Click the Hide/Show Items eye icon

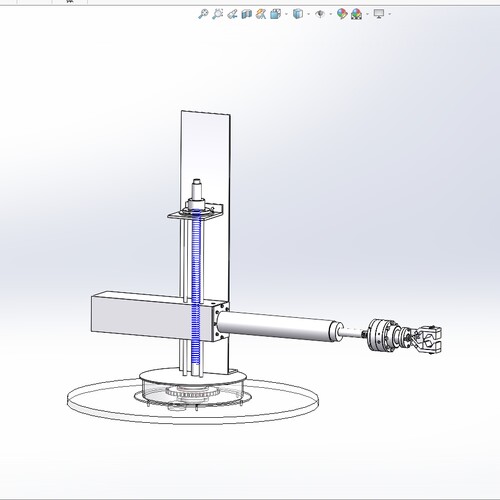pos(320,14)
